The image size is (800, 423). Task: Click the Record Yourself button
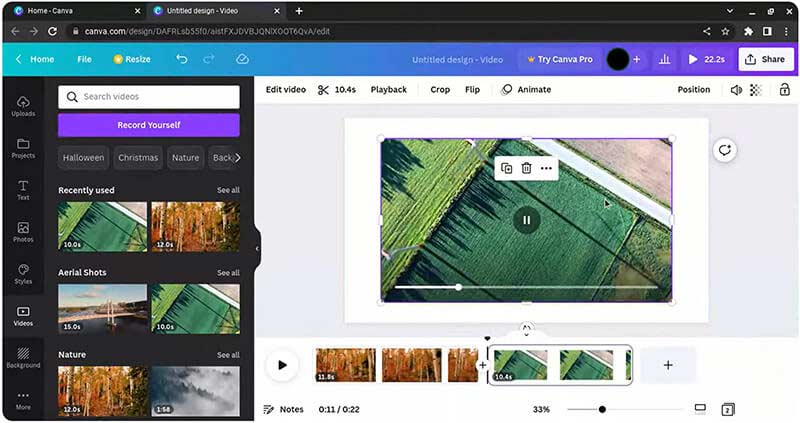148,125
